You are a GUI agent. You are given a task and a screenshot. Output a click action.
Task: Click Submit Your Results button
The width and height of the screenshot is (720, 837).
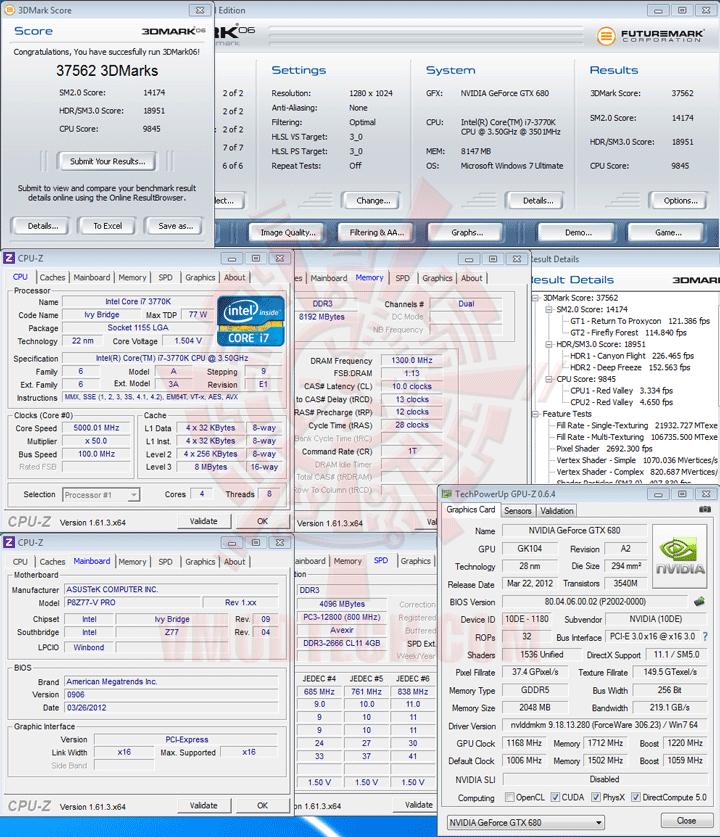[107, 161]
